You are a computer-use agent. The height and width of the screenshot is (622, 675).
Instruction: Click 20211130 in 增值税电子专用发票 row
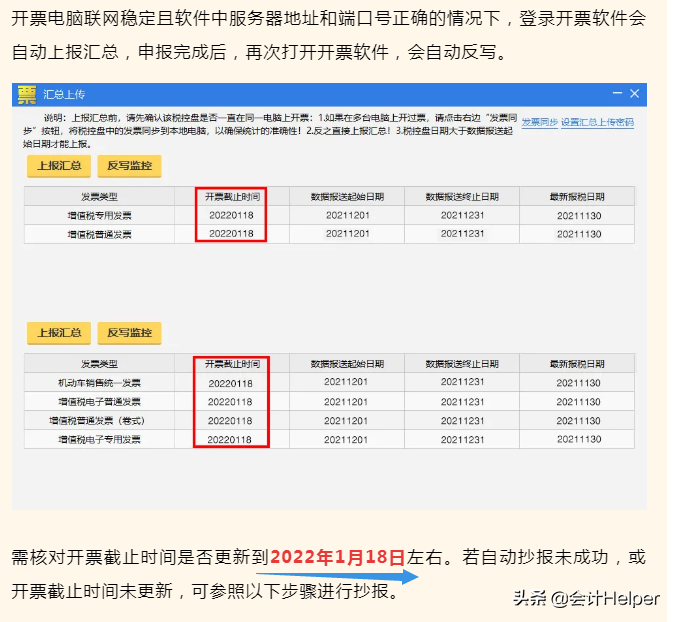click(x=579, y=439)
